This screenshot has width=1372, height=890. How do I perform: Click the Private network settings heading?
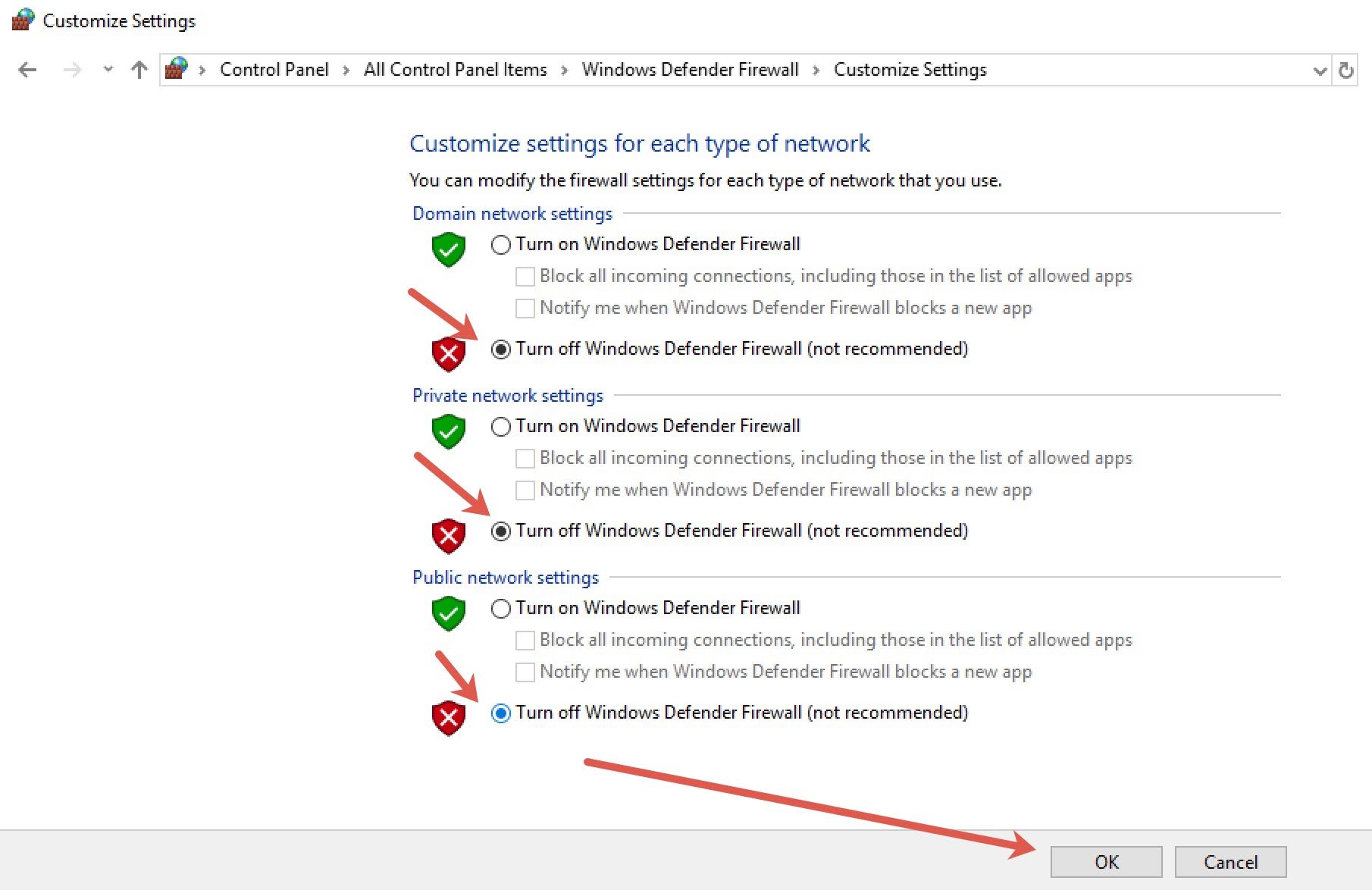[x=508, y=396]
